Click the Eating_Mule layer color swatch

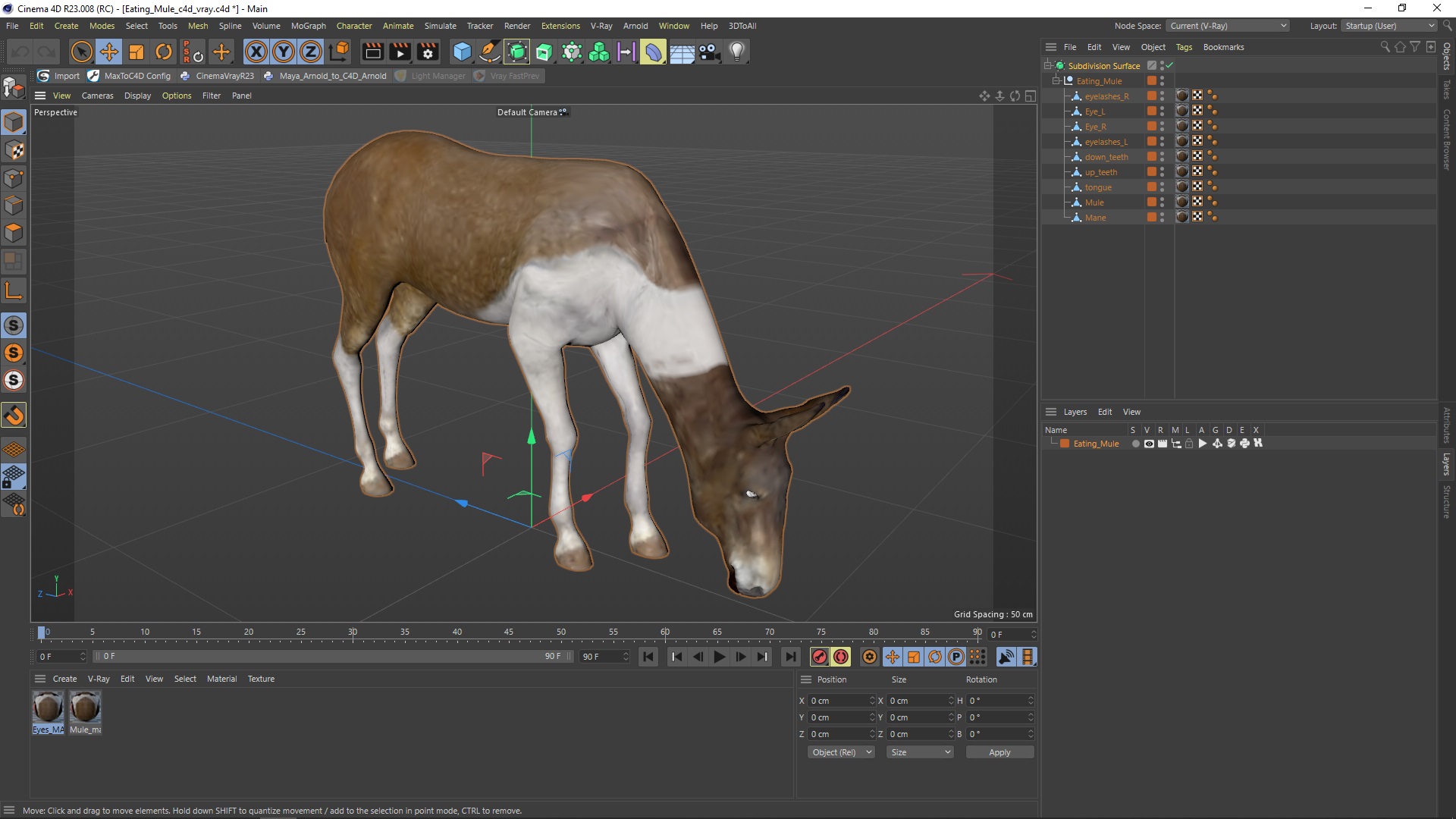tap(1065, 444)
